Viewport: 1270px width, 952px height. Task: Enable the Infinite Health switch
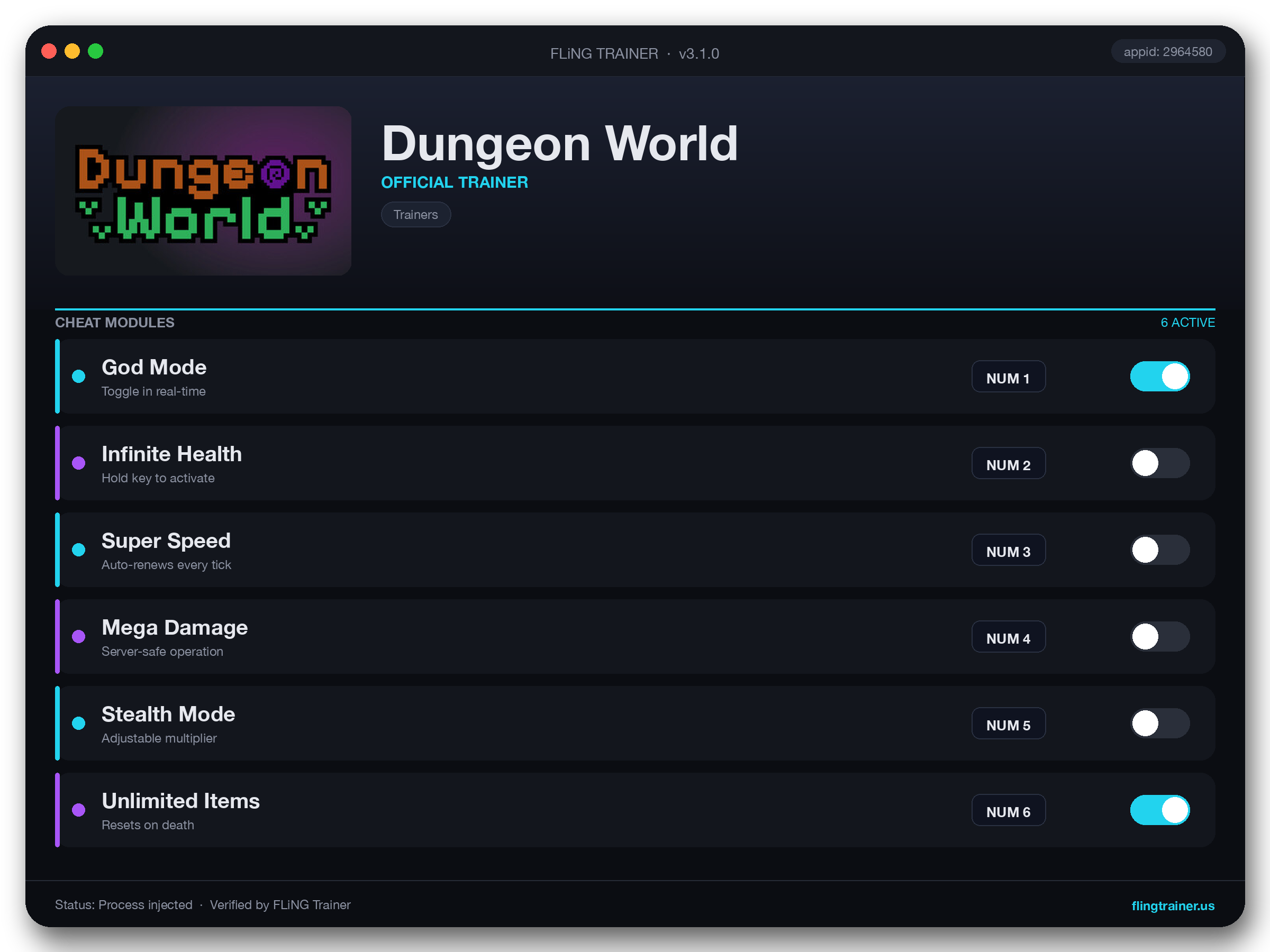coord(1159,463)
